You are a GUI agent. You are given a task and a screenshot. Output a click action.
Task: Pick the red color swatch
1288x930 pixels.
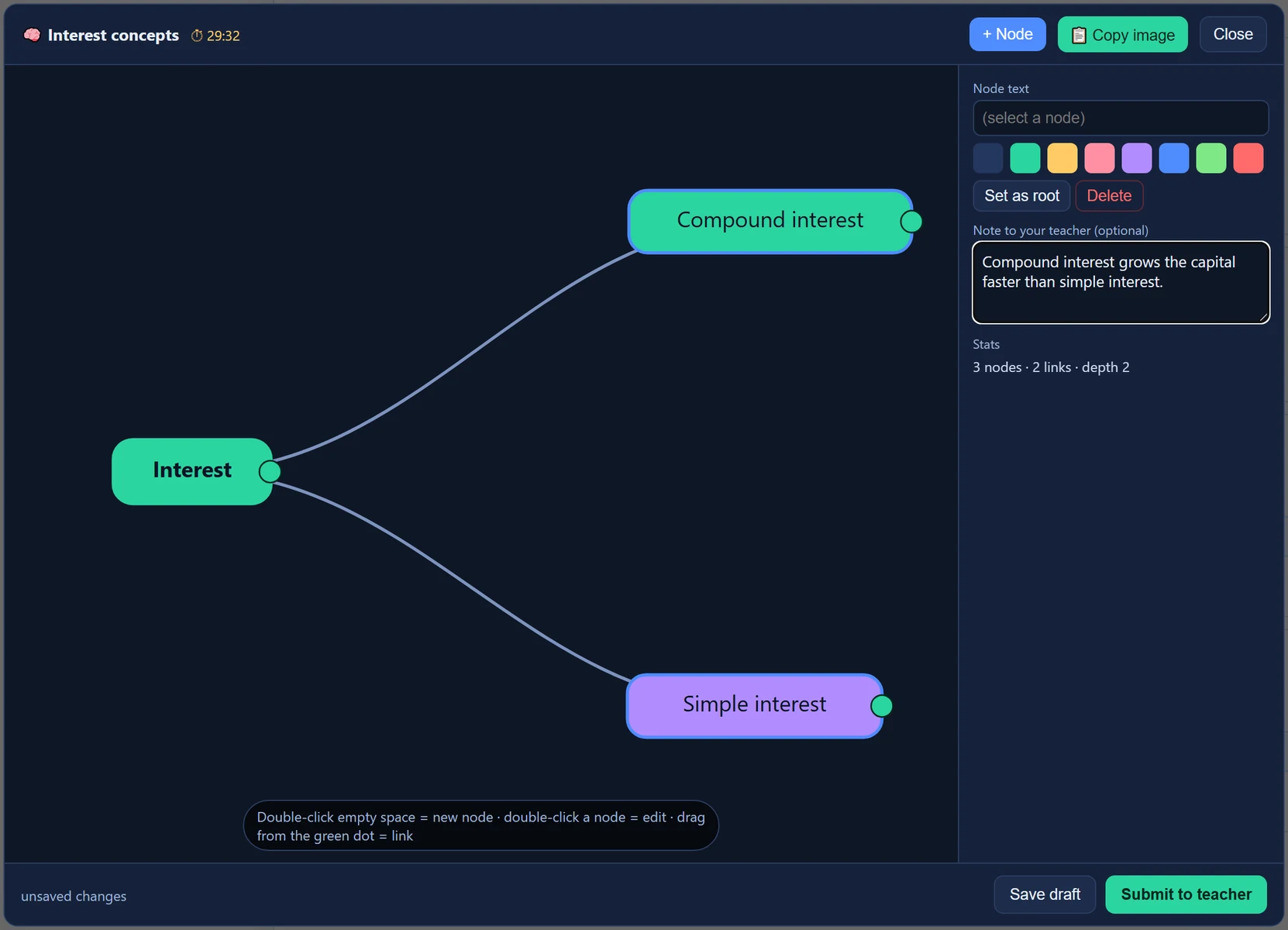[x=1248, y=158]
